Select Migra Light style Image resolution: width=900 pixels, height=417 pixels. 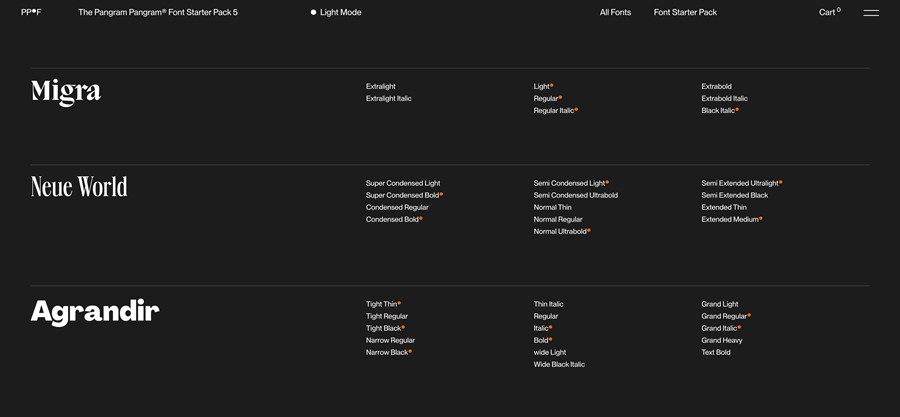click(x=542, y=87)
